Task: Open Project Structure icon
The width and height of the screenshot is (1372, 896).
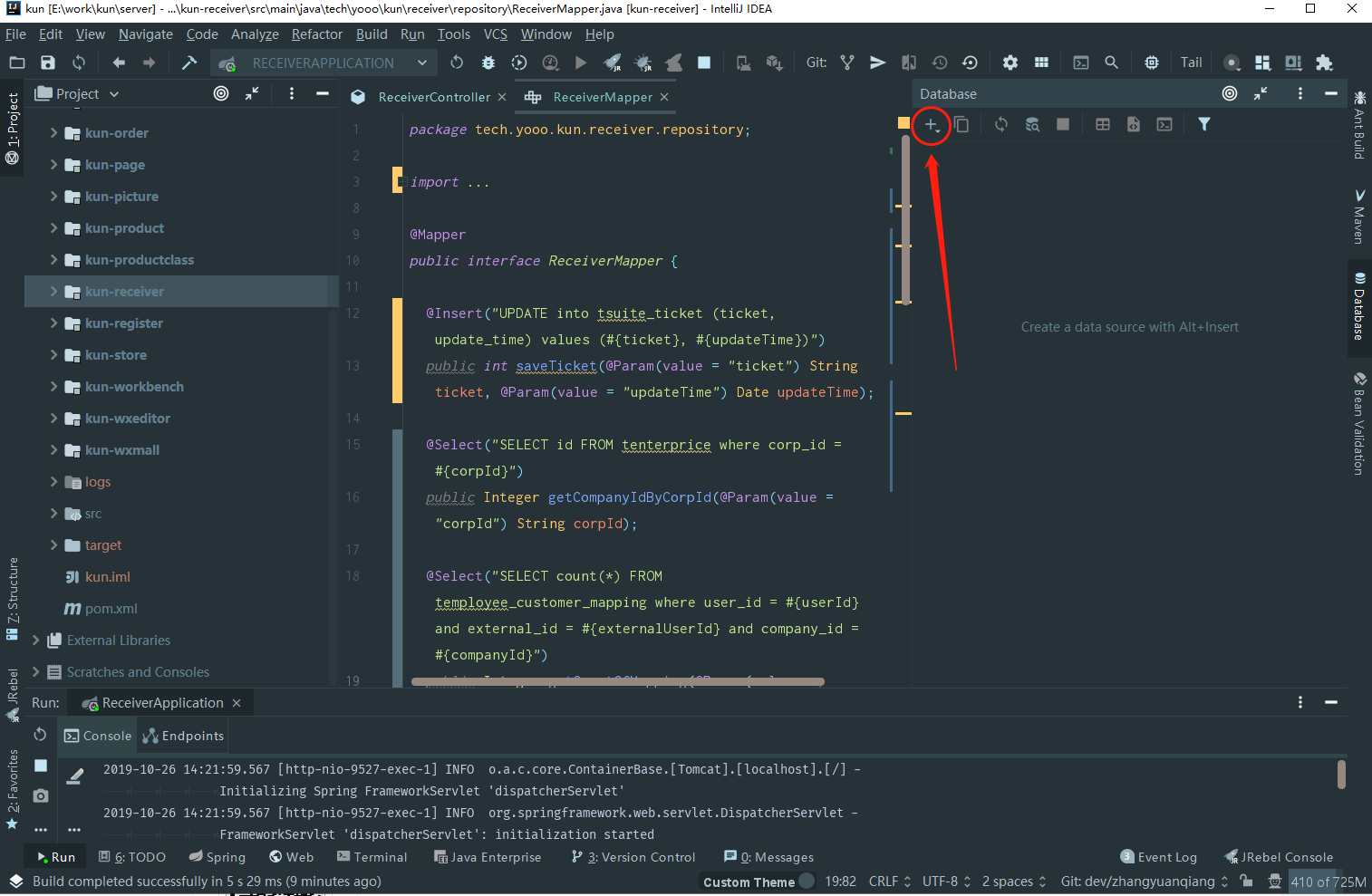Action: (x=1041, y=63)
